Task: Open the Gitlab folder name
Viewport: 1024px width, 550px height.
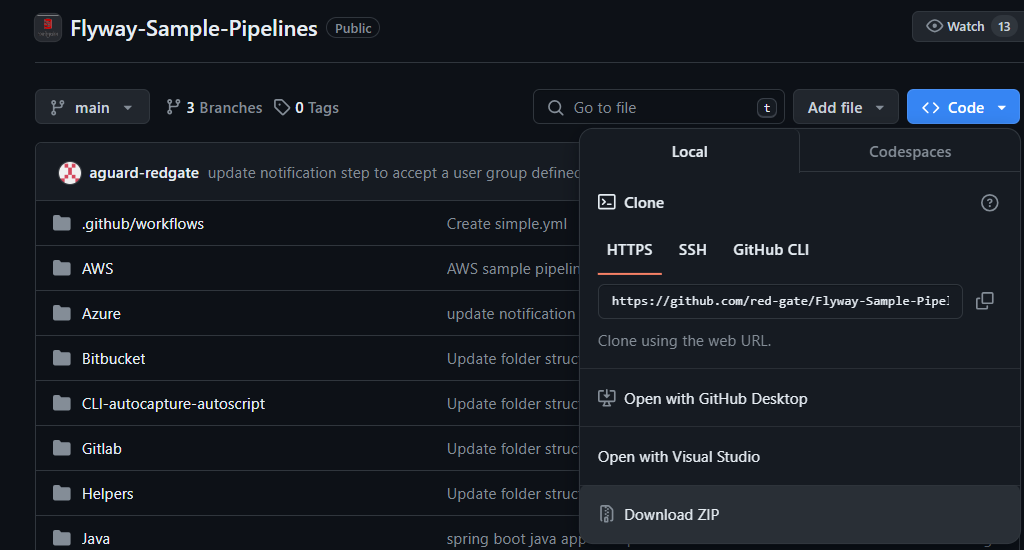Action: [x=101, y=449]
